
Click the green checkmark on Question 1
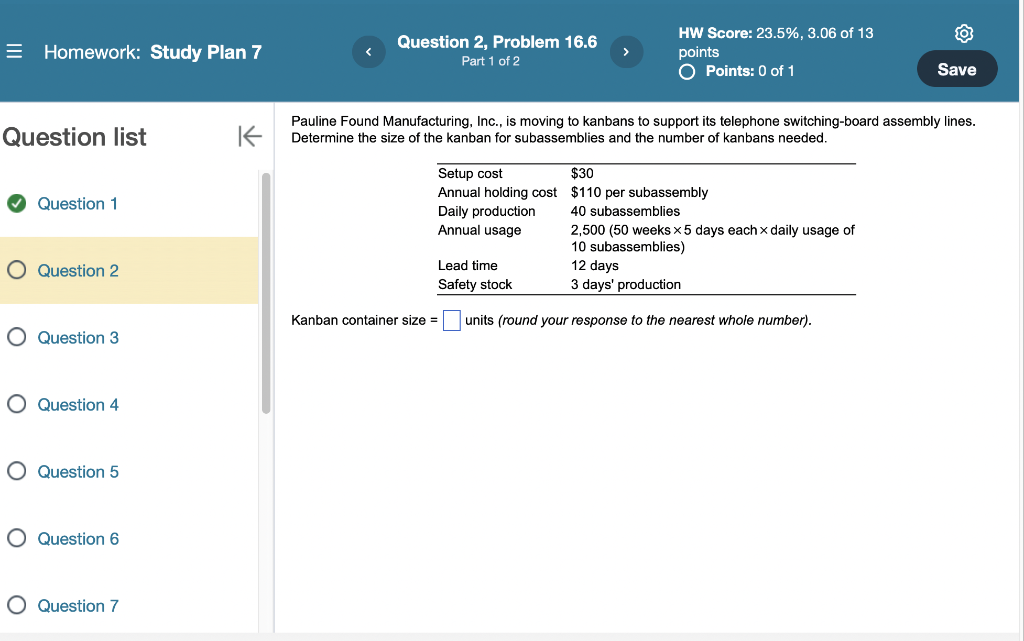click(x=15, y=203)
